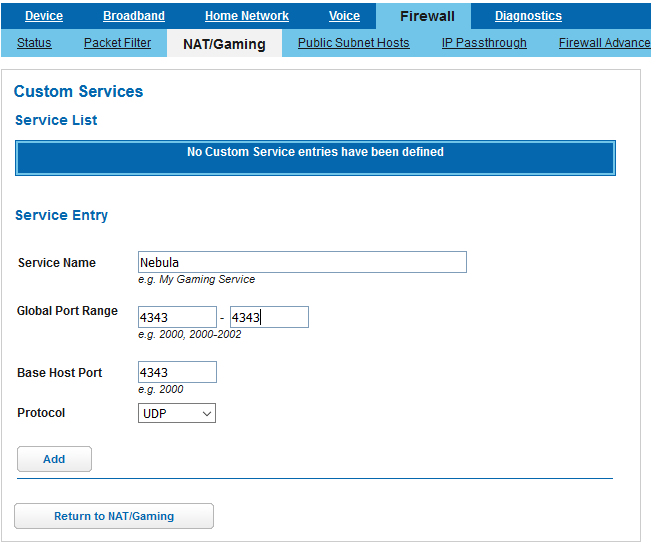Click the Custom Services heading
The height and width of the screenshot is (559, 651).
tap(78, 91)
